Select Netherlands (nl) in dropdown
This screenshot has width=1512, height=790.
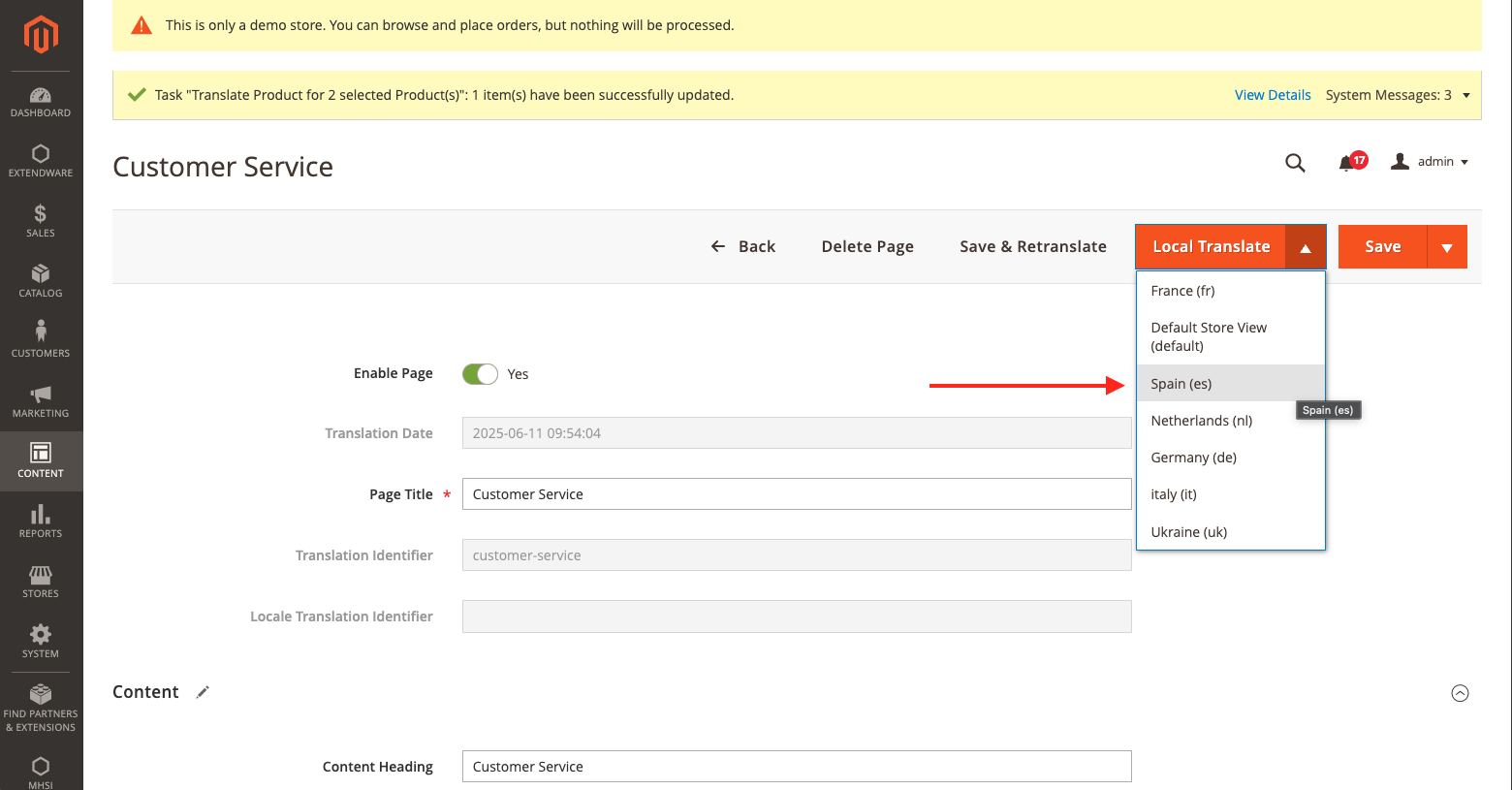[1201, 421]
